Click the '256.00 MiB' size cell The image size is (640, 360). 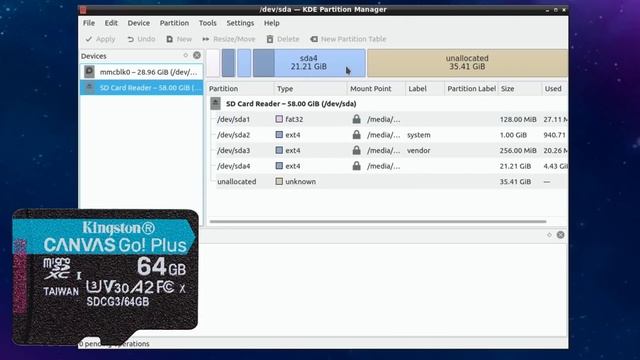click(x=518, y=150)
